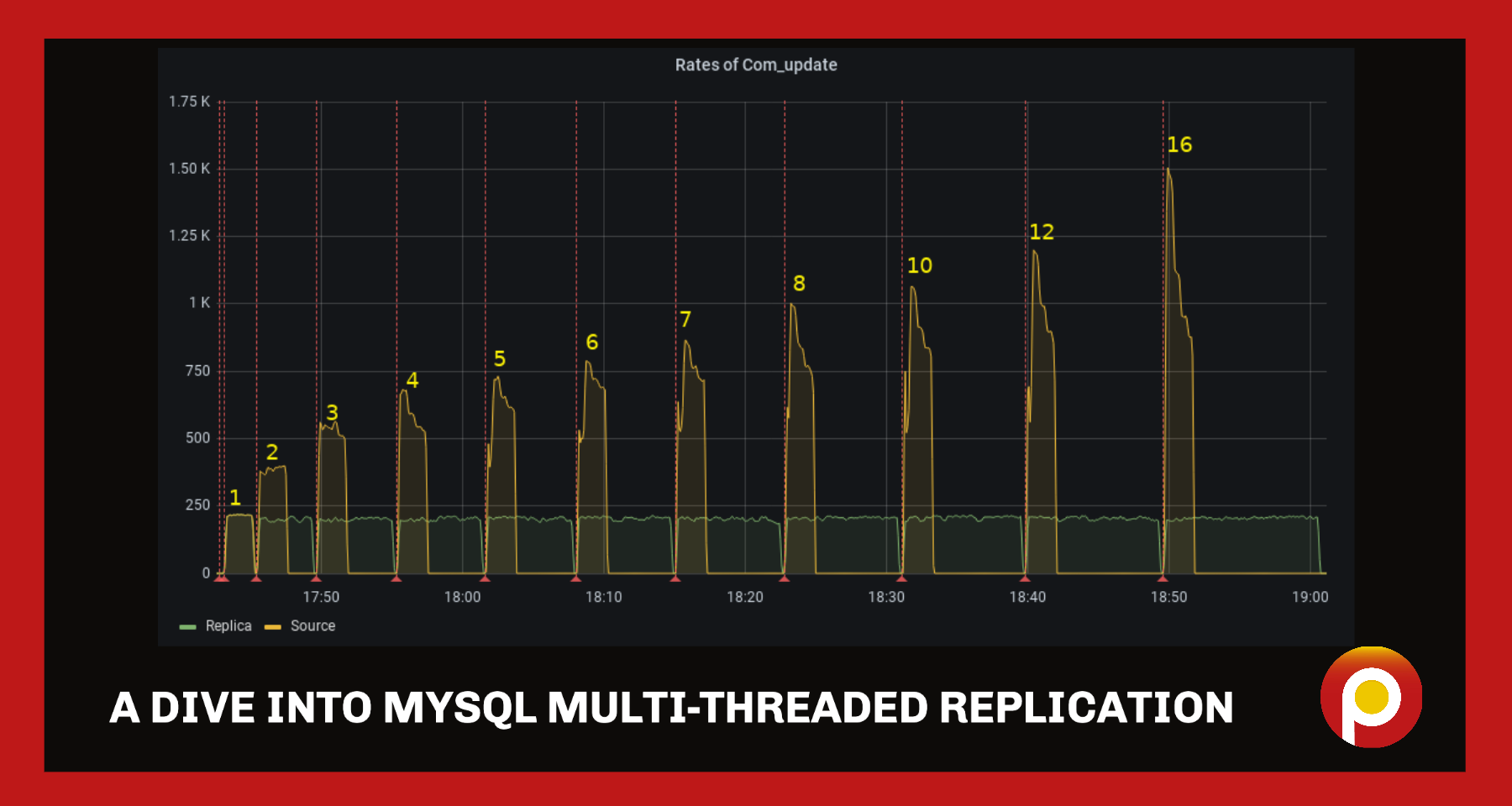
Task: Click the annotation marker beneath peak 16
Action: [1163, 579]
